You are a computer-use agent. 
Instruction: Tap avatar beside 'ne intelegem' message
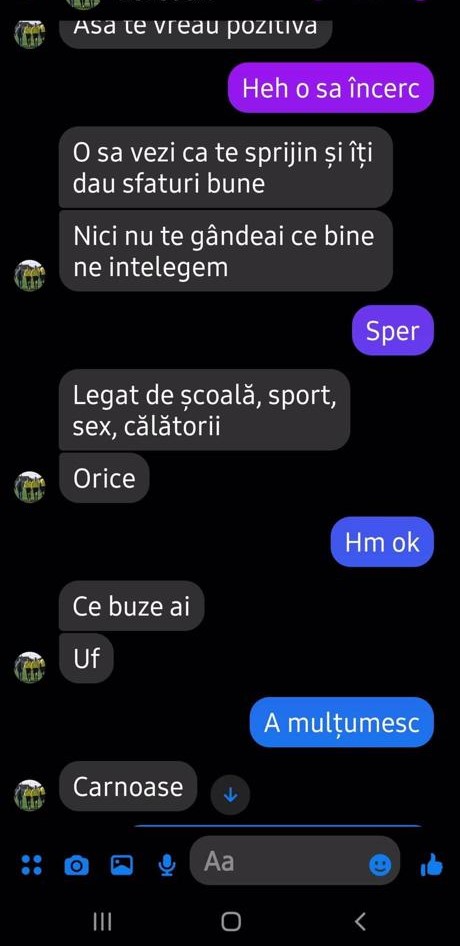point(30,275)
